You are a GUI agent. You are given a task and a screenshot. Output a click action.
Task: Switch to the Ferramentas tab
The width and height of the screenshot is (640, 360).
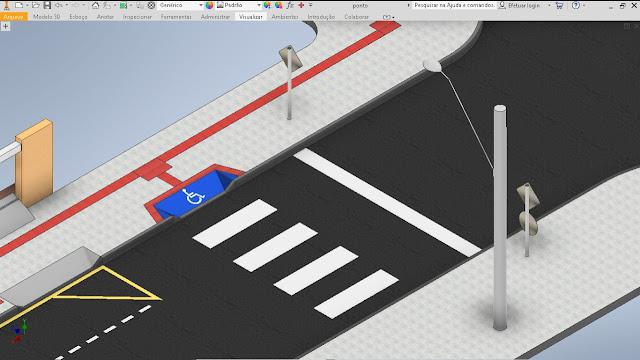[x=176, y=17]
